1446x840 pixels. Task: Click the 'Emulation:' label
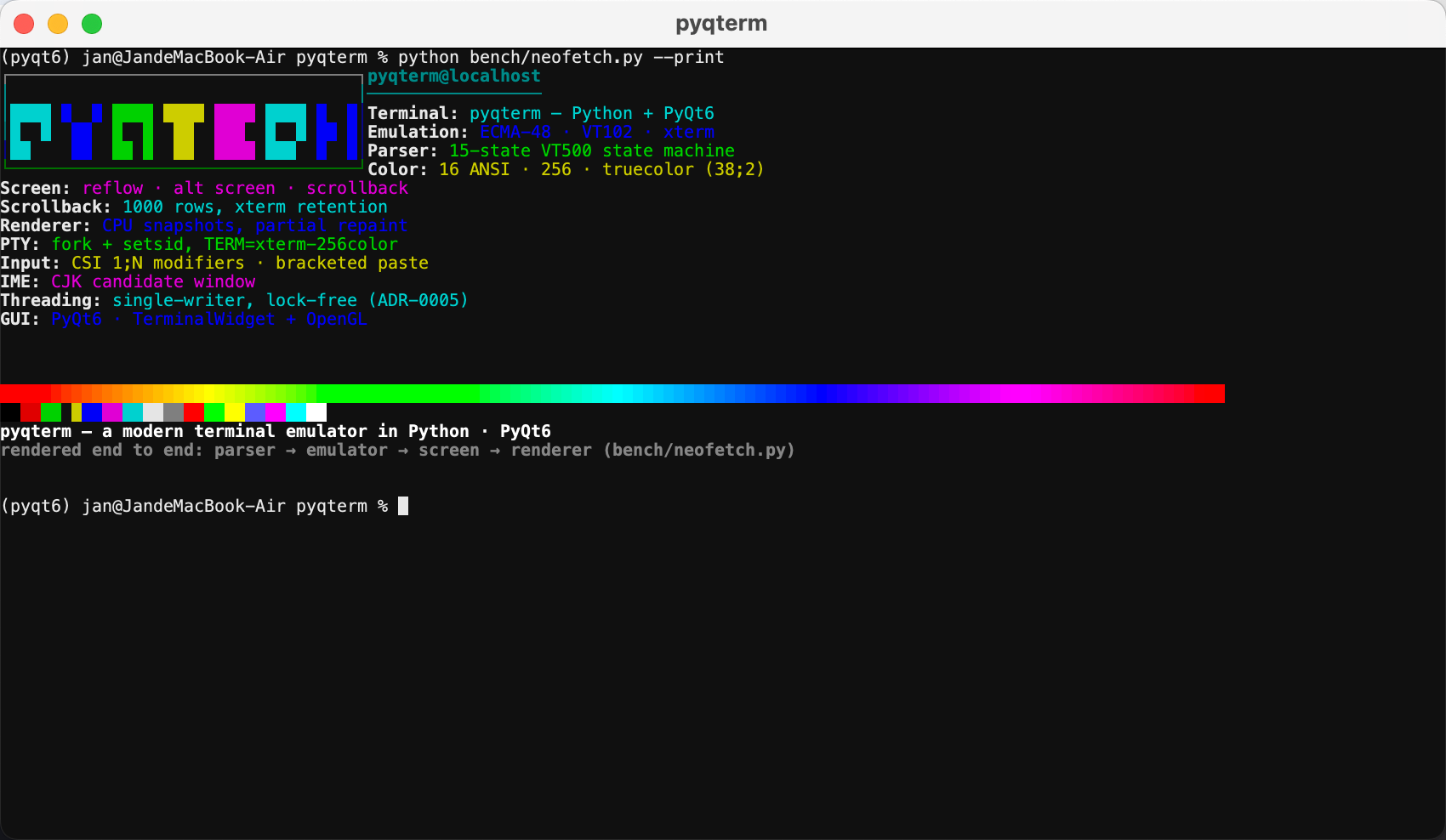(x=418, y=132)
